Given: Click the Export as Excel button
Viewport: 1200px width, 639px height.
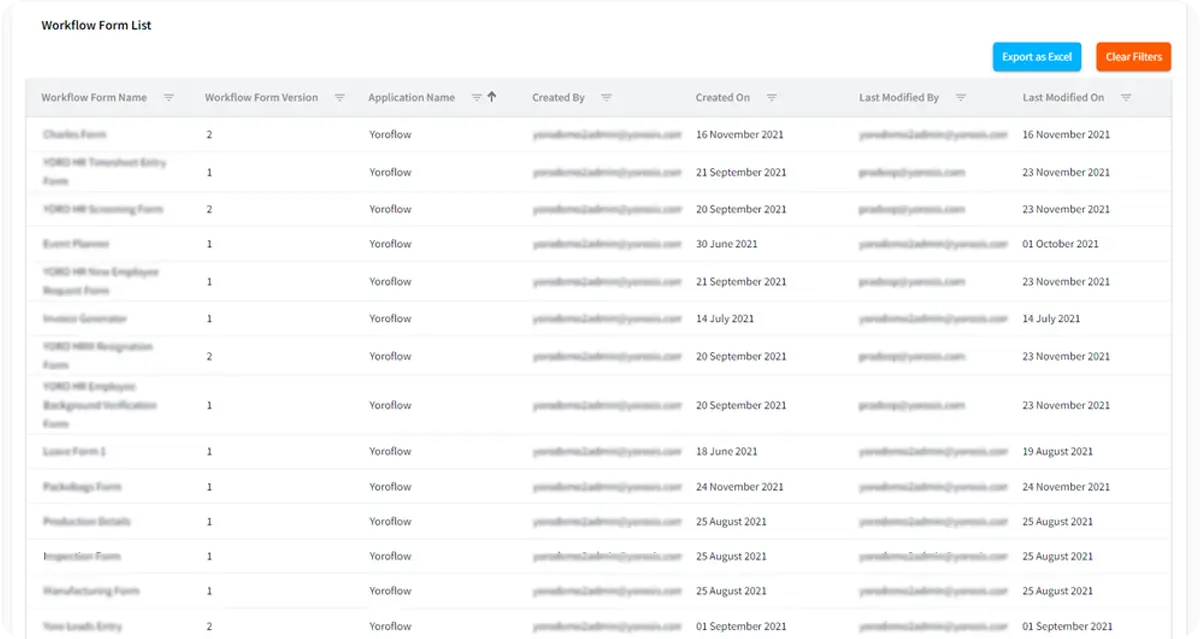Looking at the screenshot, I should pos(1036,57).
